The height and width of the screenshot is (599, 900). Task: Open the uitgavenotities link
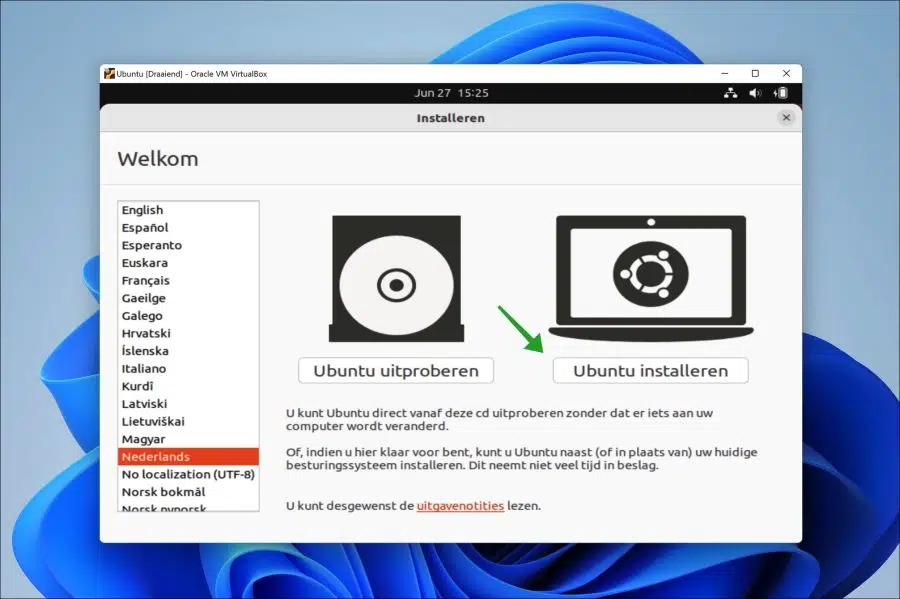click(x=460, y=506)
